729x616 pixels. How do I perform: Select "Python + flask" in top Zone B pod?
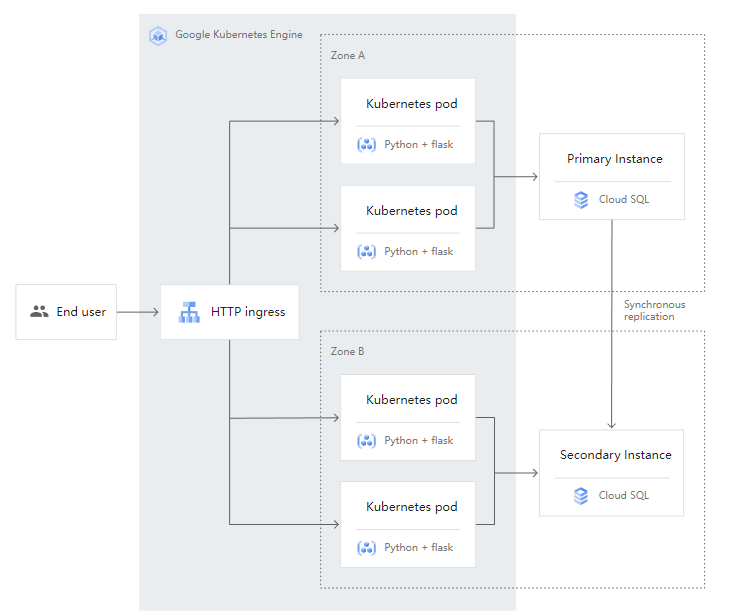pyautogui.click(x=418, y=440)
